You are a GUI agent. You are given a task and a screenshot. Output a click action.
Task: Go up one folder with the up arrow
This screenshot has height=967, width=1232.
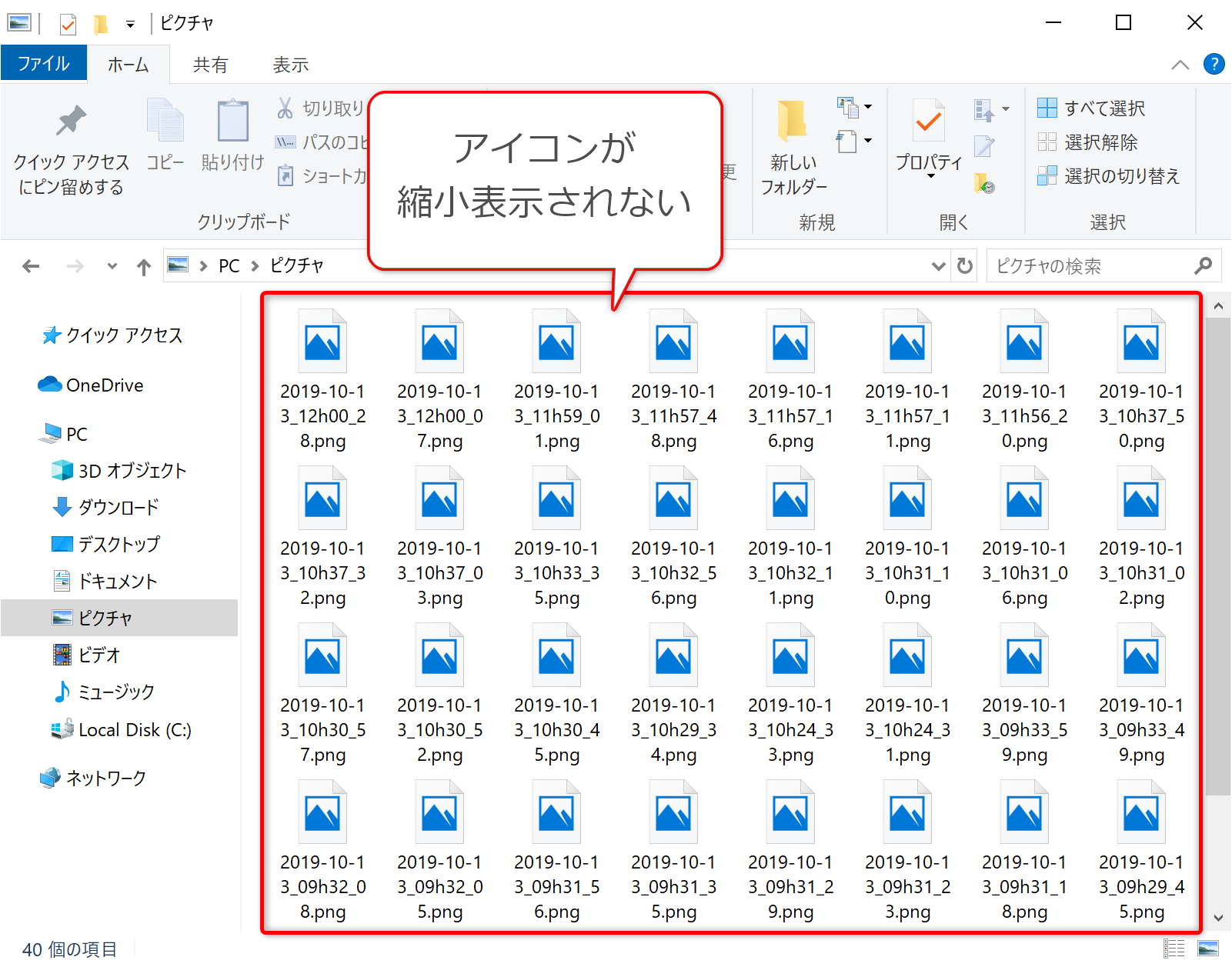[x=144, y=267]
